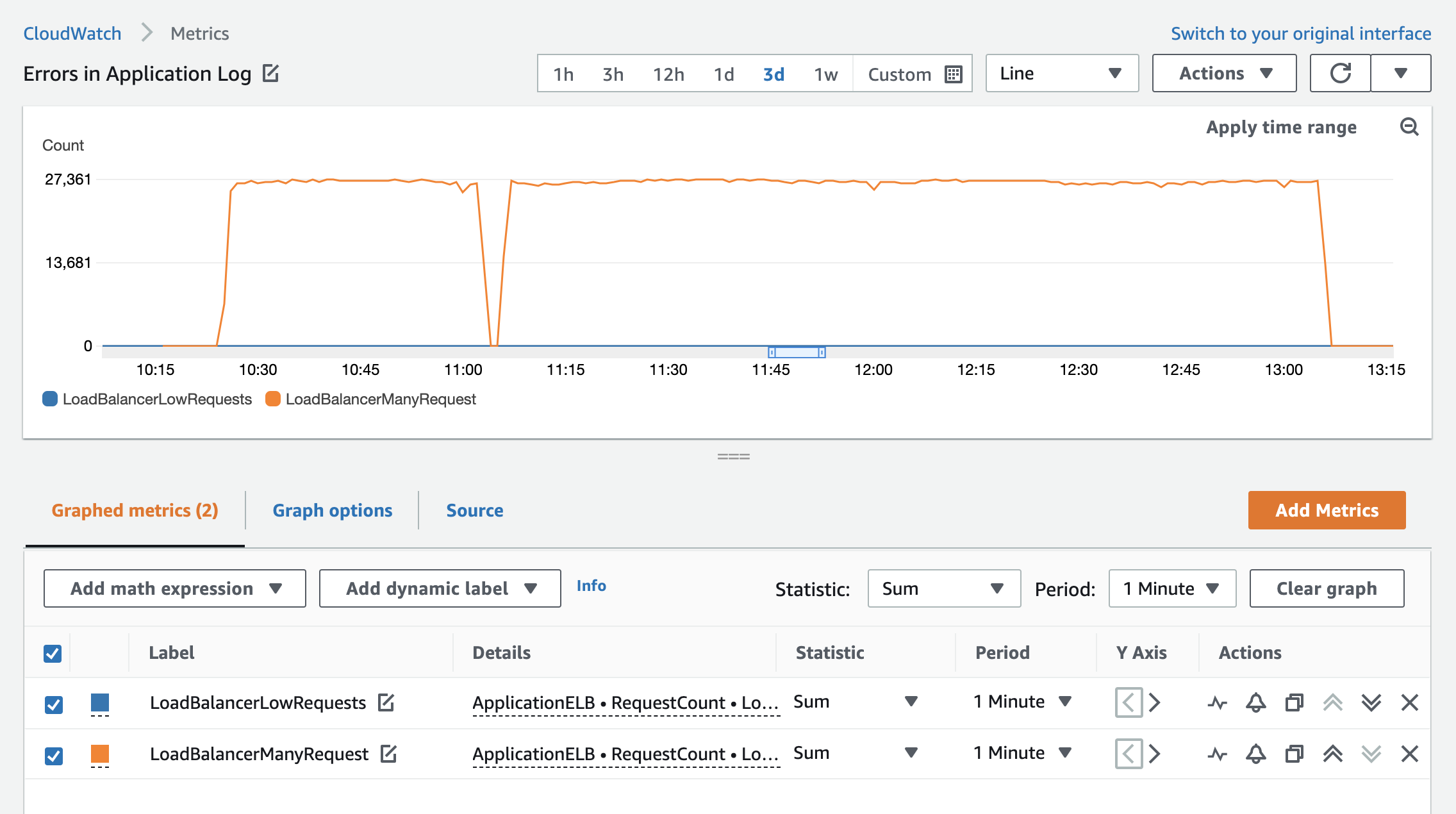
Task: Click the pulse icon for LoadBalancerManyRequest row
Action: tap(1218, 754)
